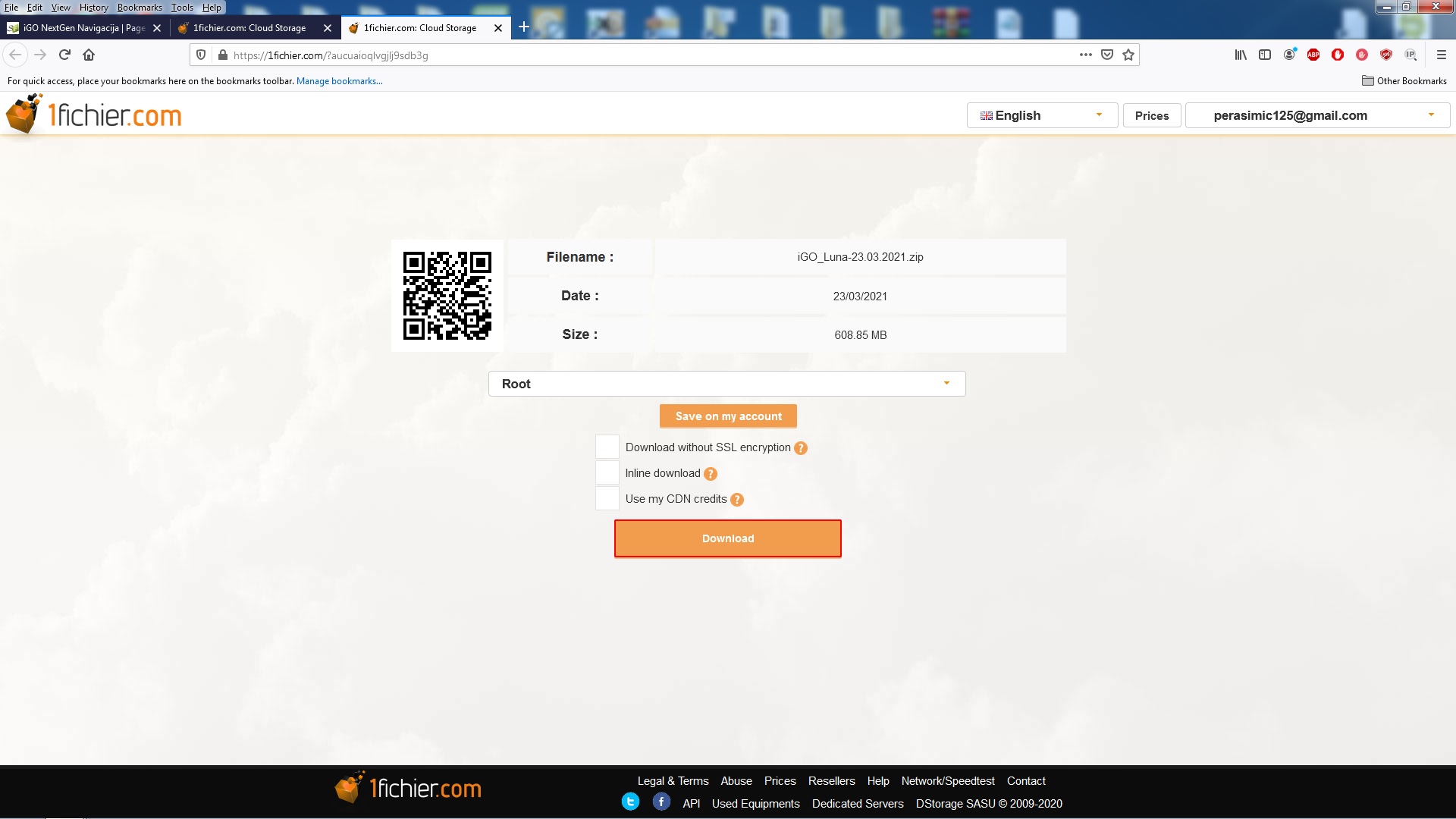Open the Library icon in toolbar
The image size is (1456, 819).
1241,55
